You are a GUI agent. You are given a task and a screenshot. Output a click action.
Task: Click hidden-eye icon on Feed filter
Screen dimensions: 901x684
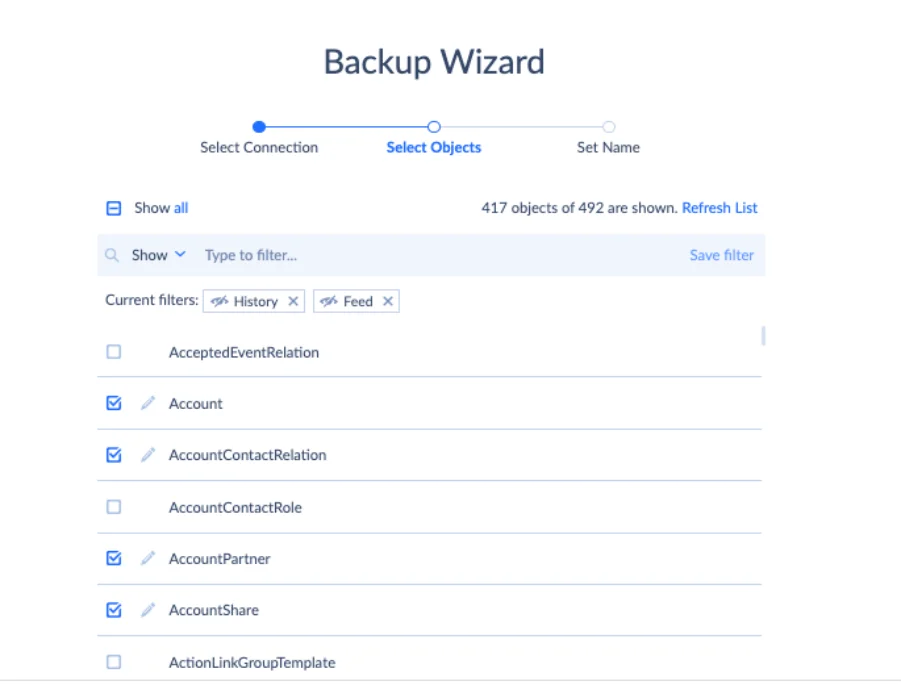tap(329, 301)
